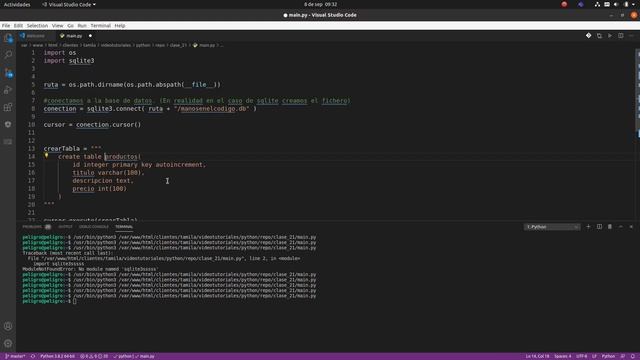Switch to the Debug Console panel tab
The image size is (640, 360).
94,227
